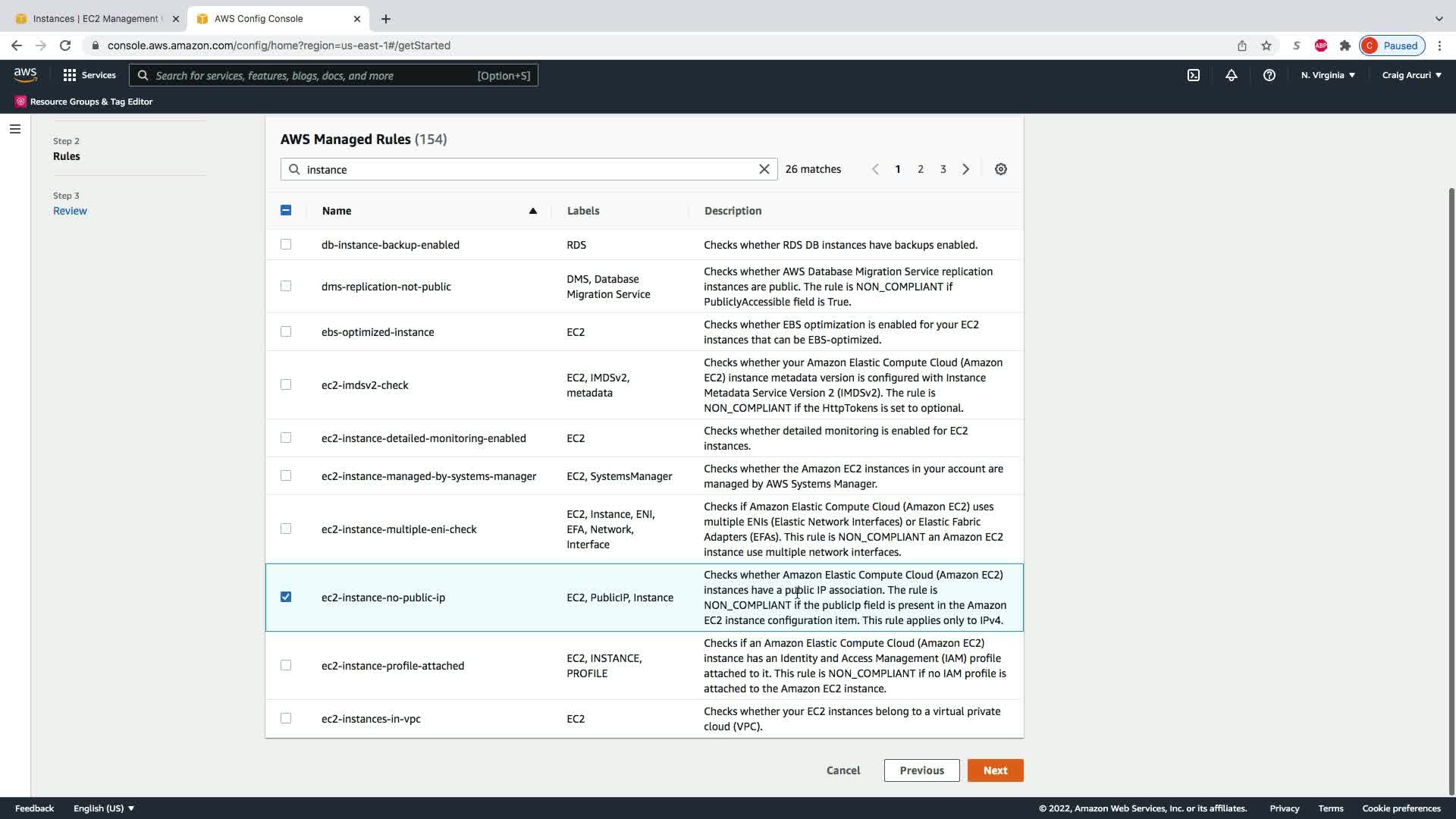Open the Services grid menu

pyautogui.click(x=89, y=75)
